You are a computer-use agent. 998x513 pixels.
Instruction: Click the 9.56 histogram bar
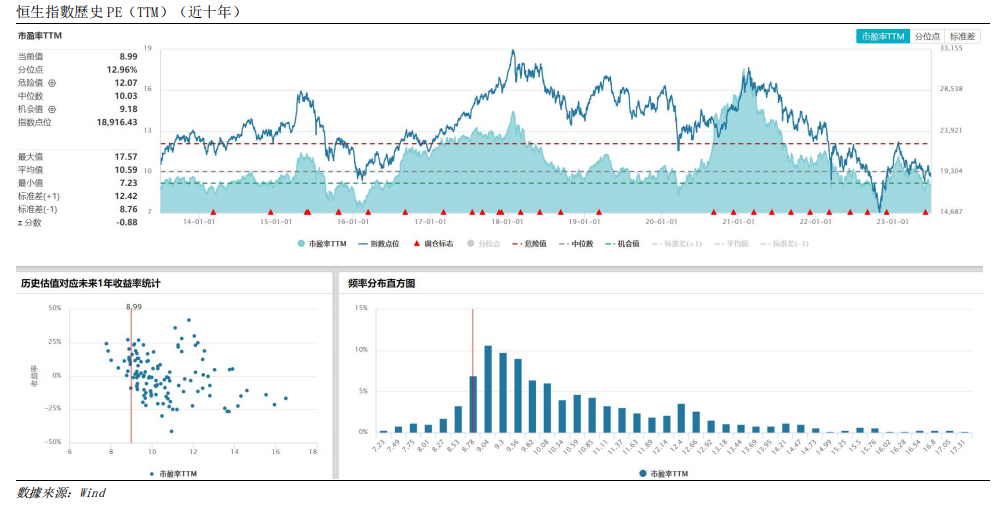click(518, 396)
